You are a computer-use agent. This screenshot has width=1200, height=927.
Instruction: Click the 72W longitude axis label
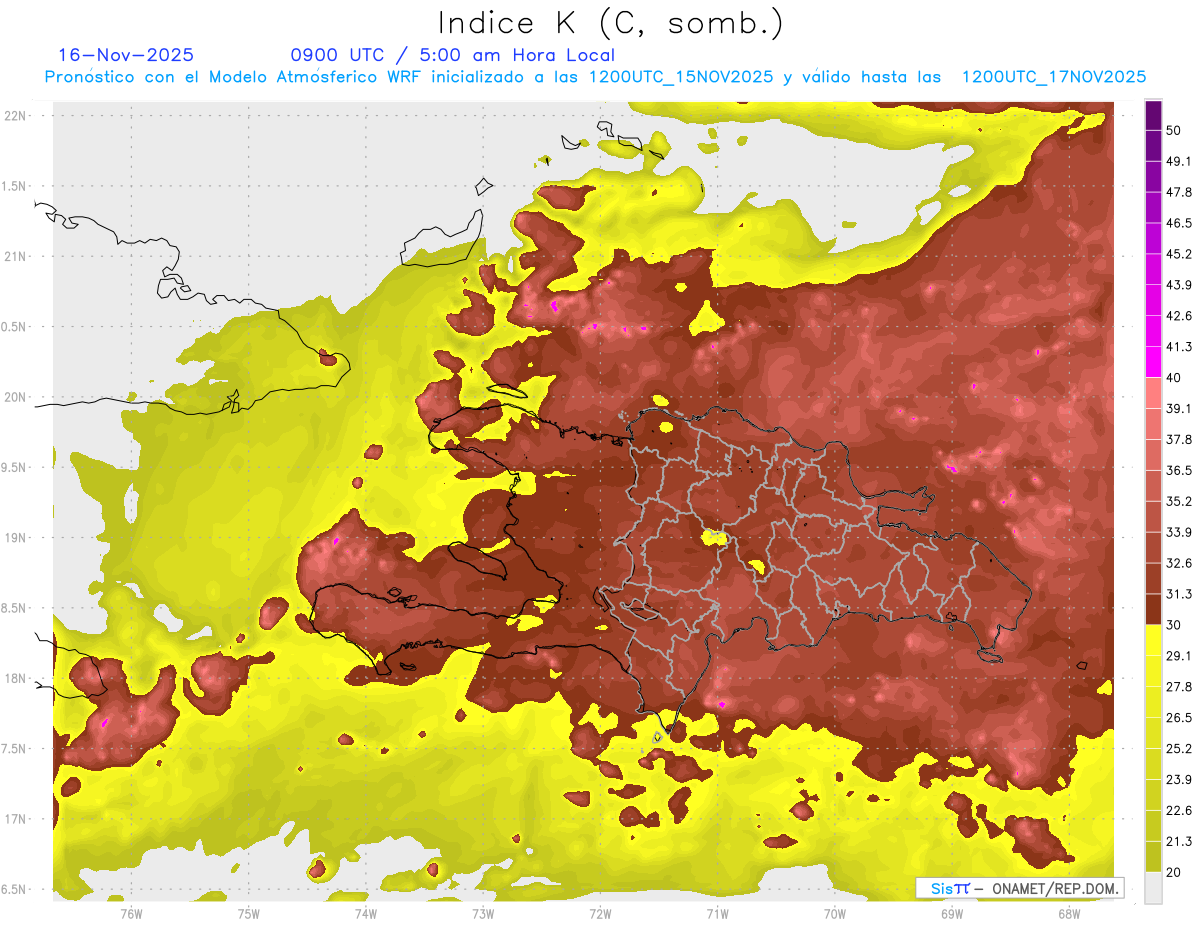pyautogui.click(x=600, y=913)
